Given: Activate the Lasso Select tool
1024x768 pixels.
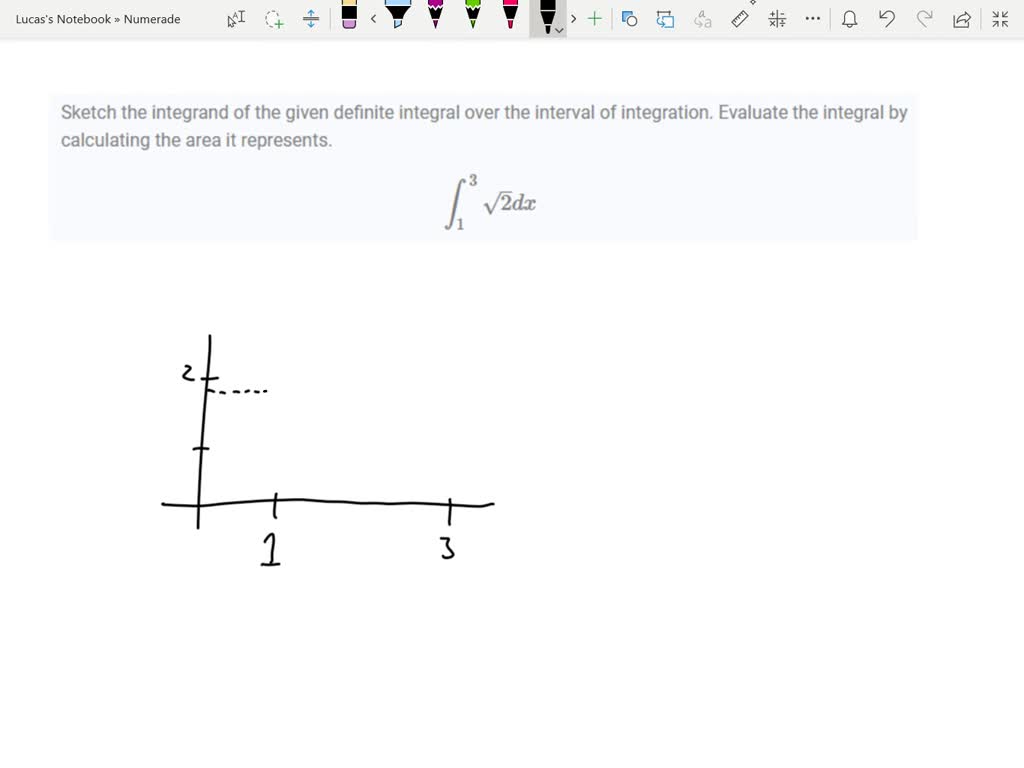Looking at the screenshot, I should [x=275, y=18].
